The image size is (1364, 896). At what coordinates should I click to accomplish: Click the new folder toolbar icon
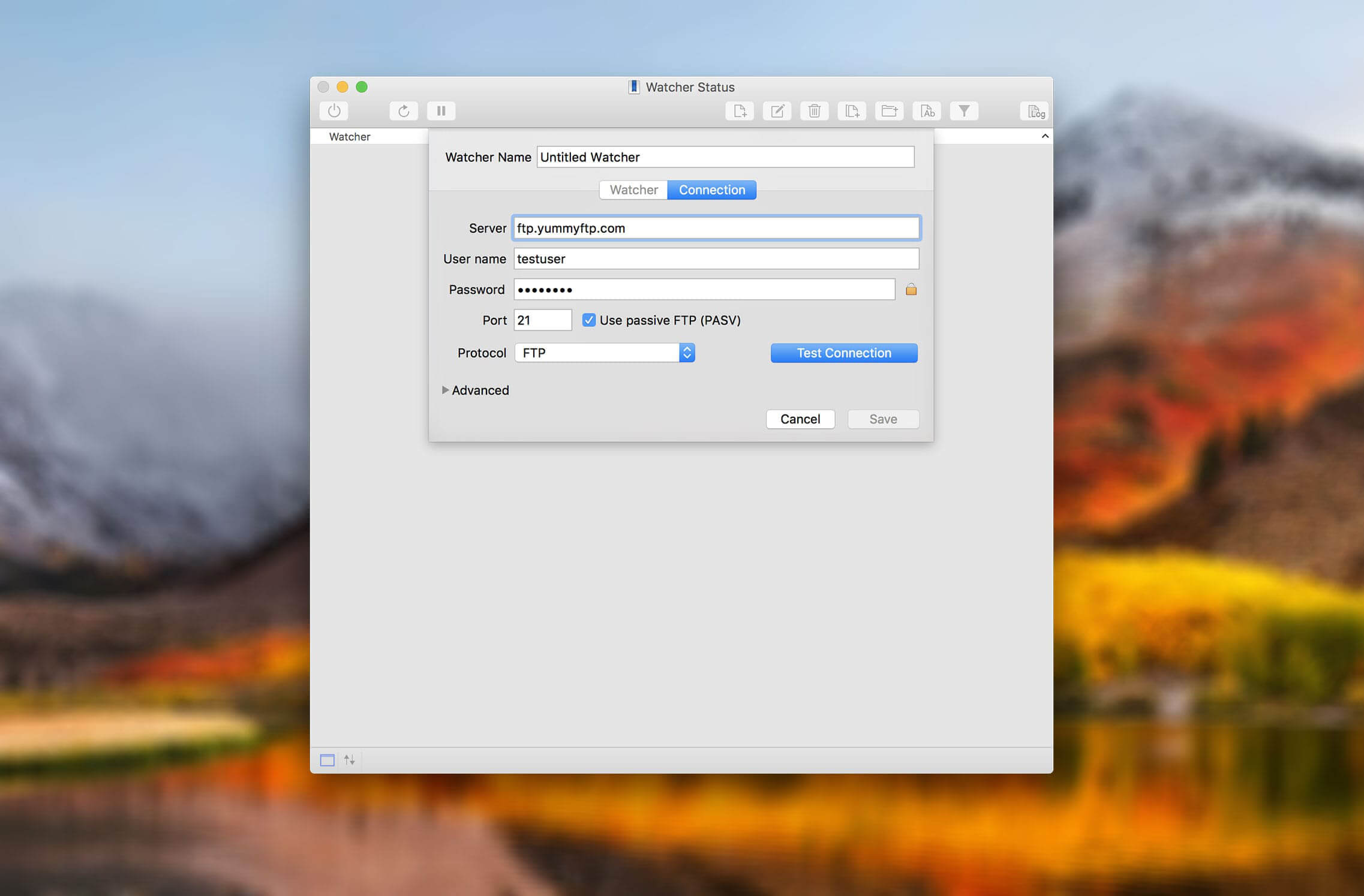click(x=890, y=111)
